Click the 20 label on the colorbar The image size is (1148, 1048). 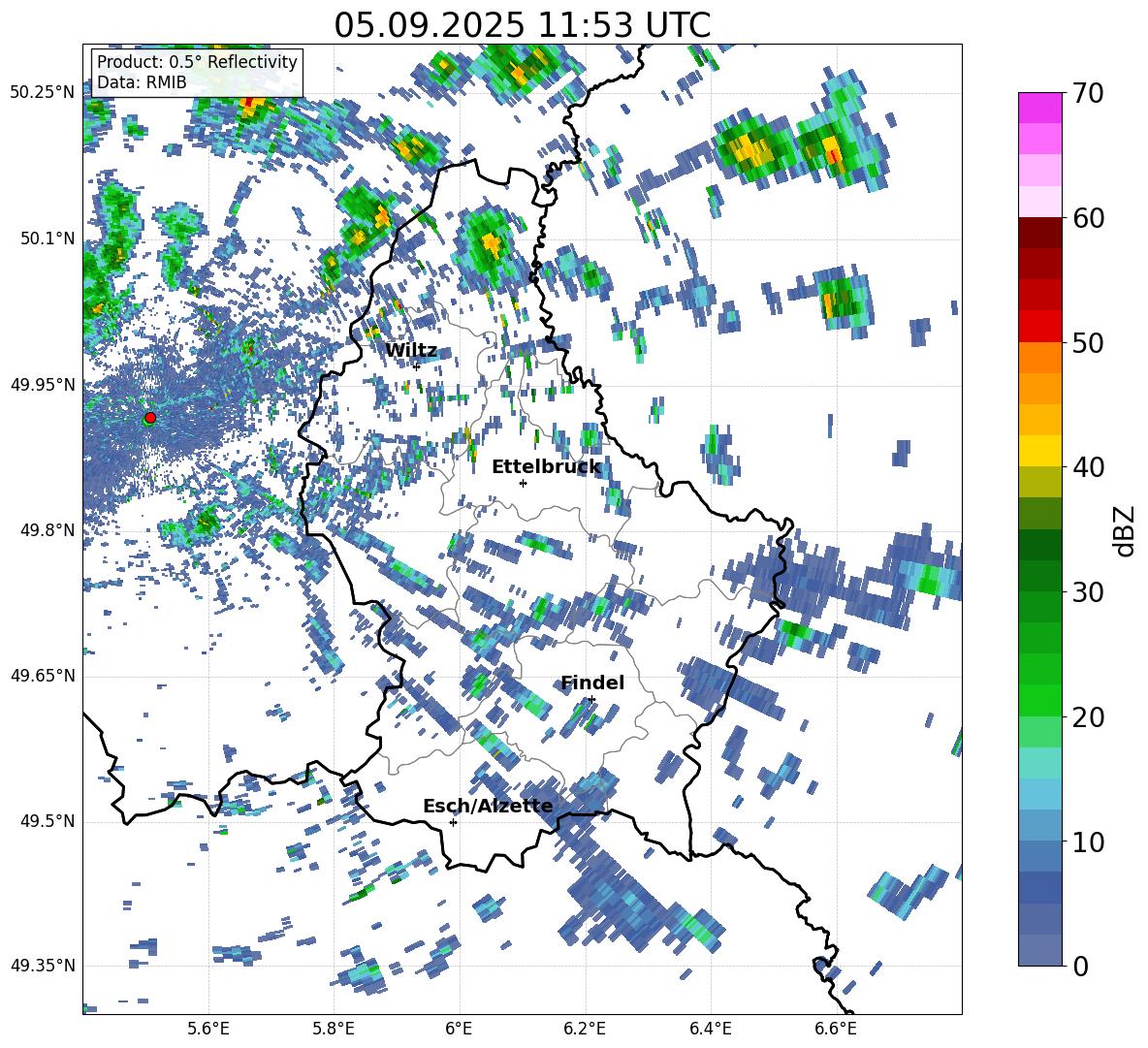tap(1087, 717)
